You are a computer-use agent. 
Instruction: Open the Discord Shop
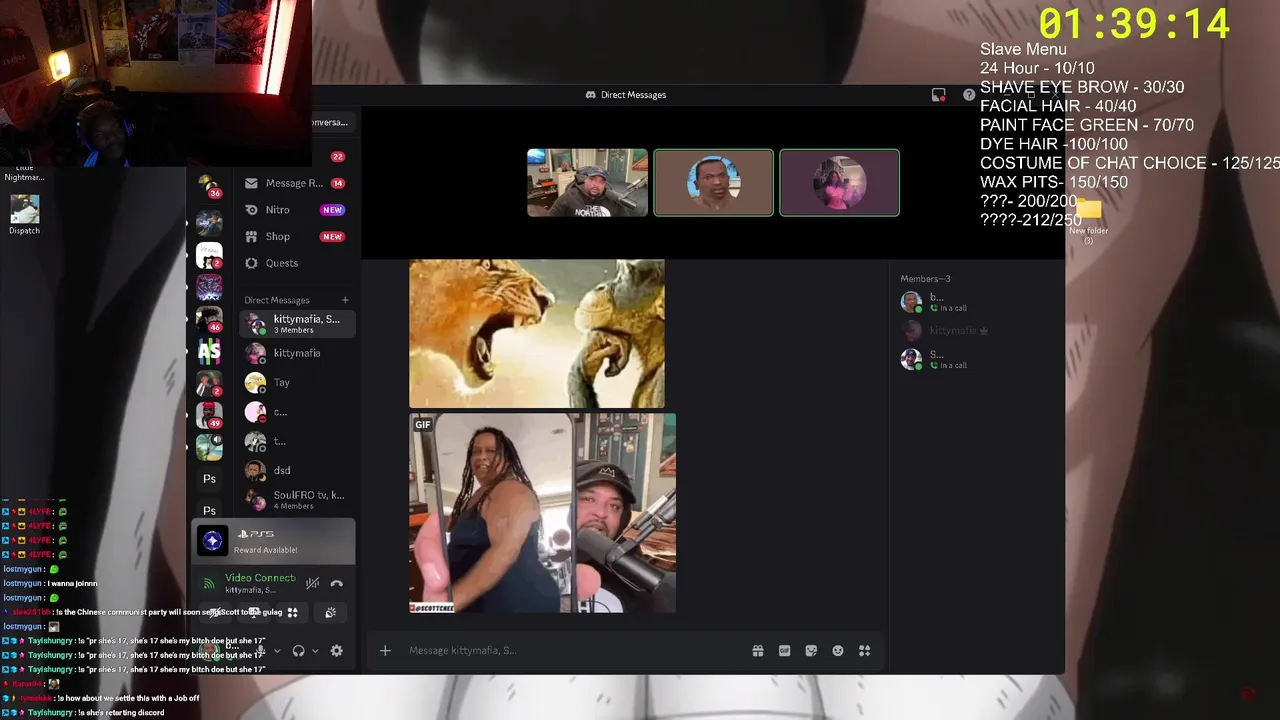point(295,237)
